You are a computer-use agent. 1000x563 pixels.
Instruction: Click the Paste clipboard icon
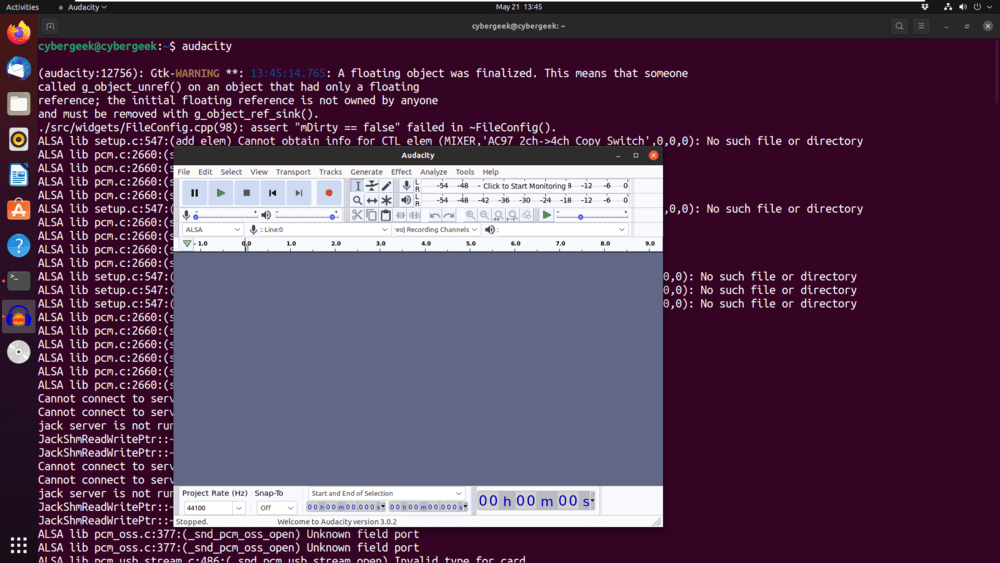[386, 216]
